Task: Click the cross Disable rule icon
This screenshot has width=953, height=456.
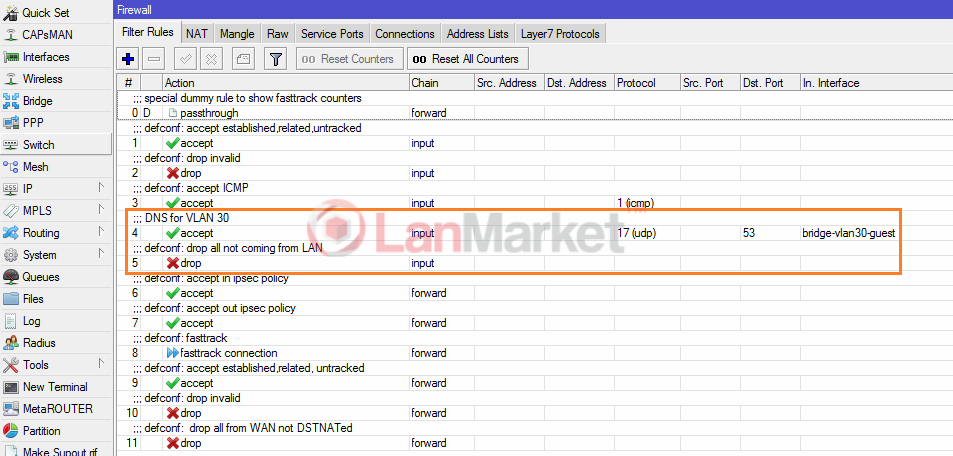Action: (212, 59)
